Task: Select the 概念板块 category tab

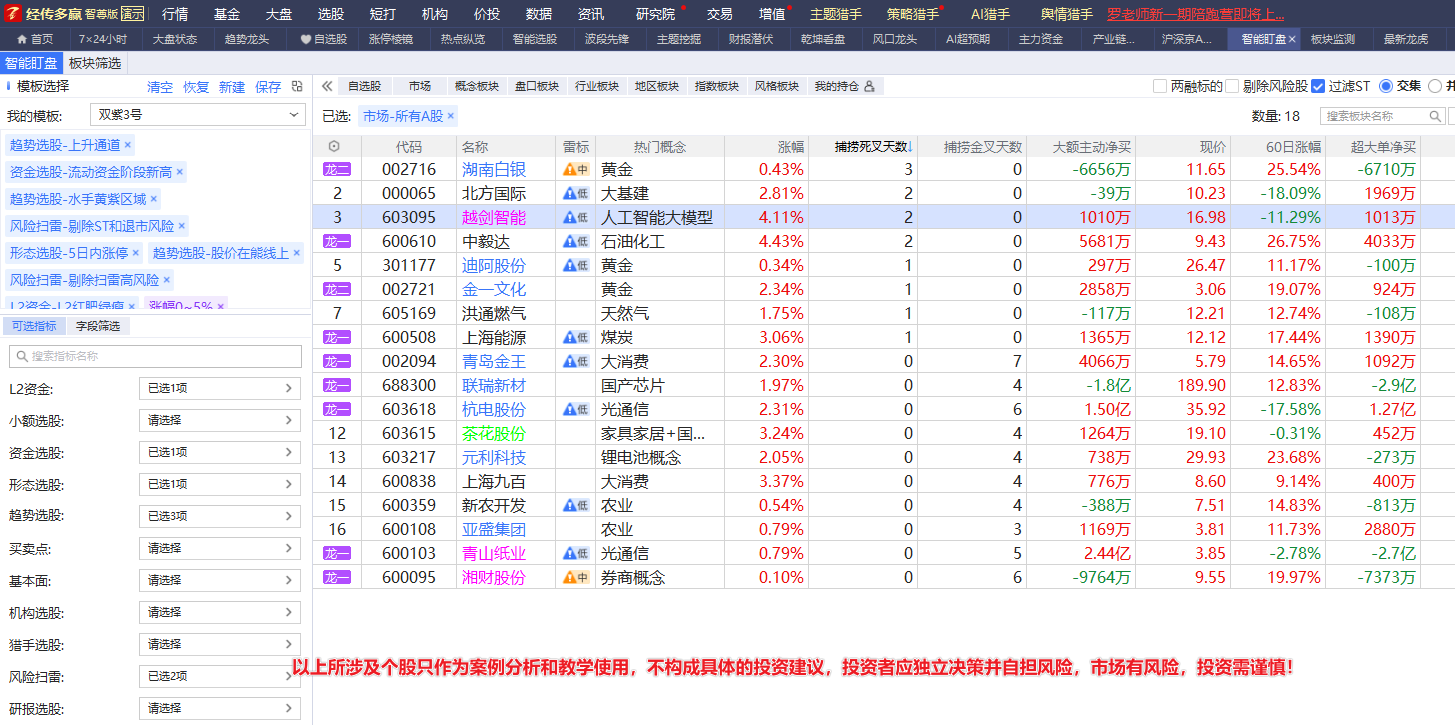Action: tap(476, 86)
